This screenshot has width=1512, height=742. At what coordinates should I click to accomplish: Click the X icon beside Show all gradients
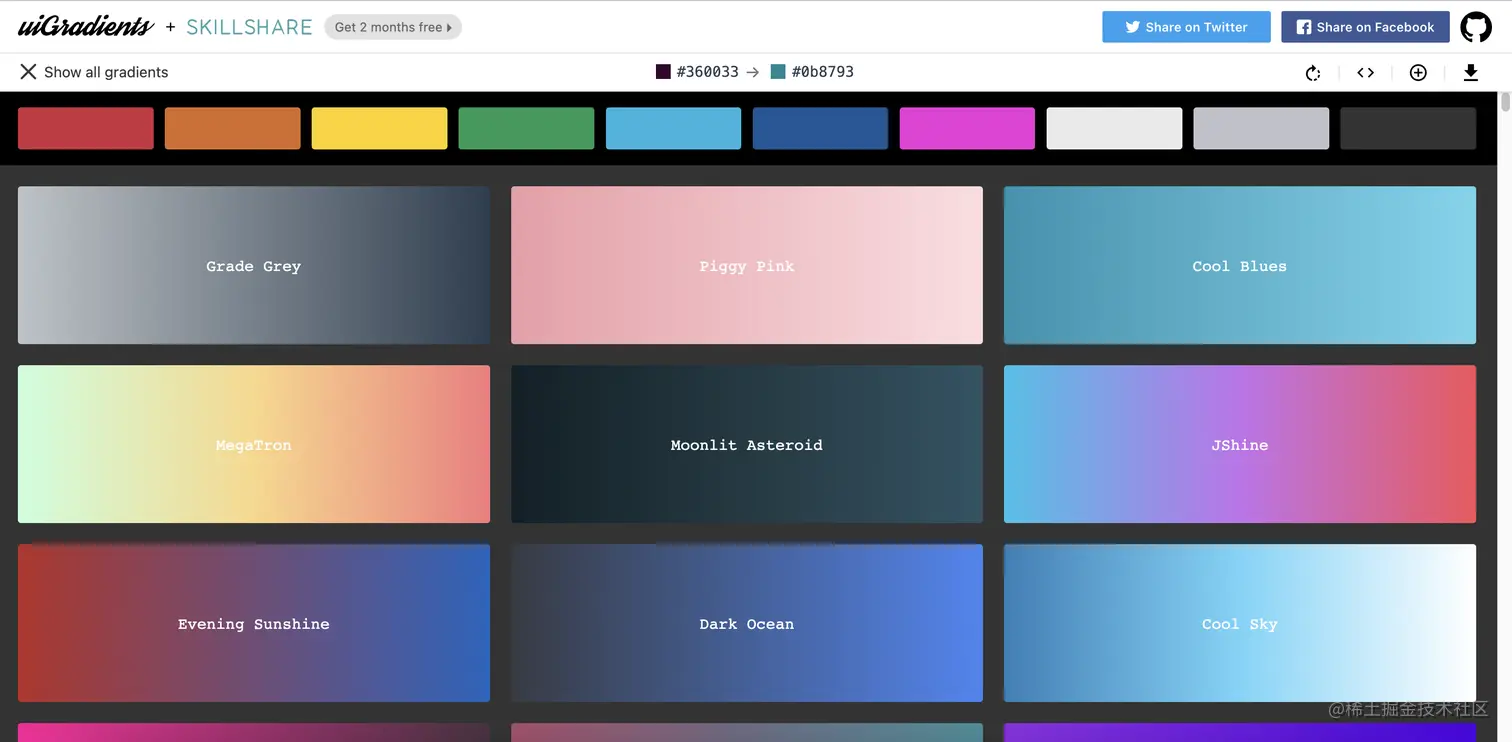pos(28,71)
